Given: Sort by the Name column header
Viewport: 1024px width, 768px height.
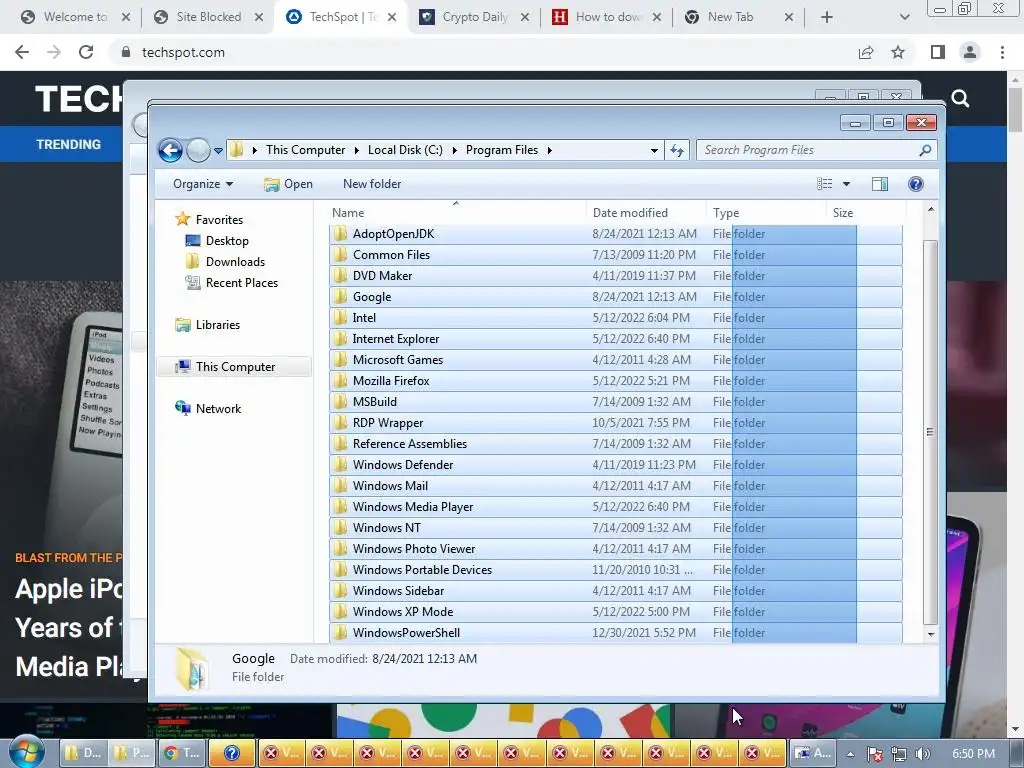Looking at the screenshot, I should pos(456,213).
